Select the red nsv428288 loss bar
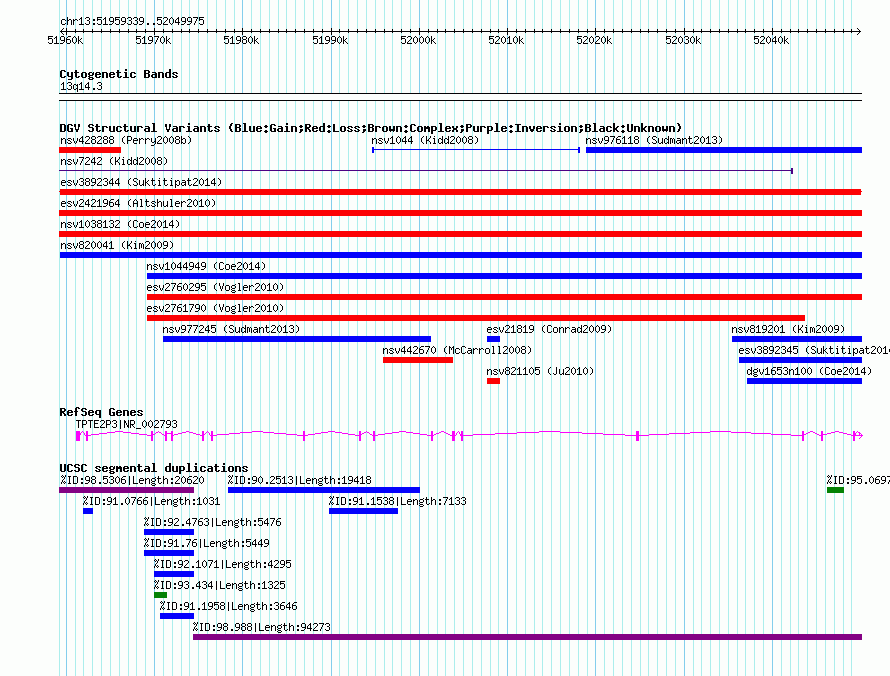This screenshot has height=676, width=890. coord(90,150)
